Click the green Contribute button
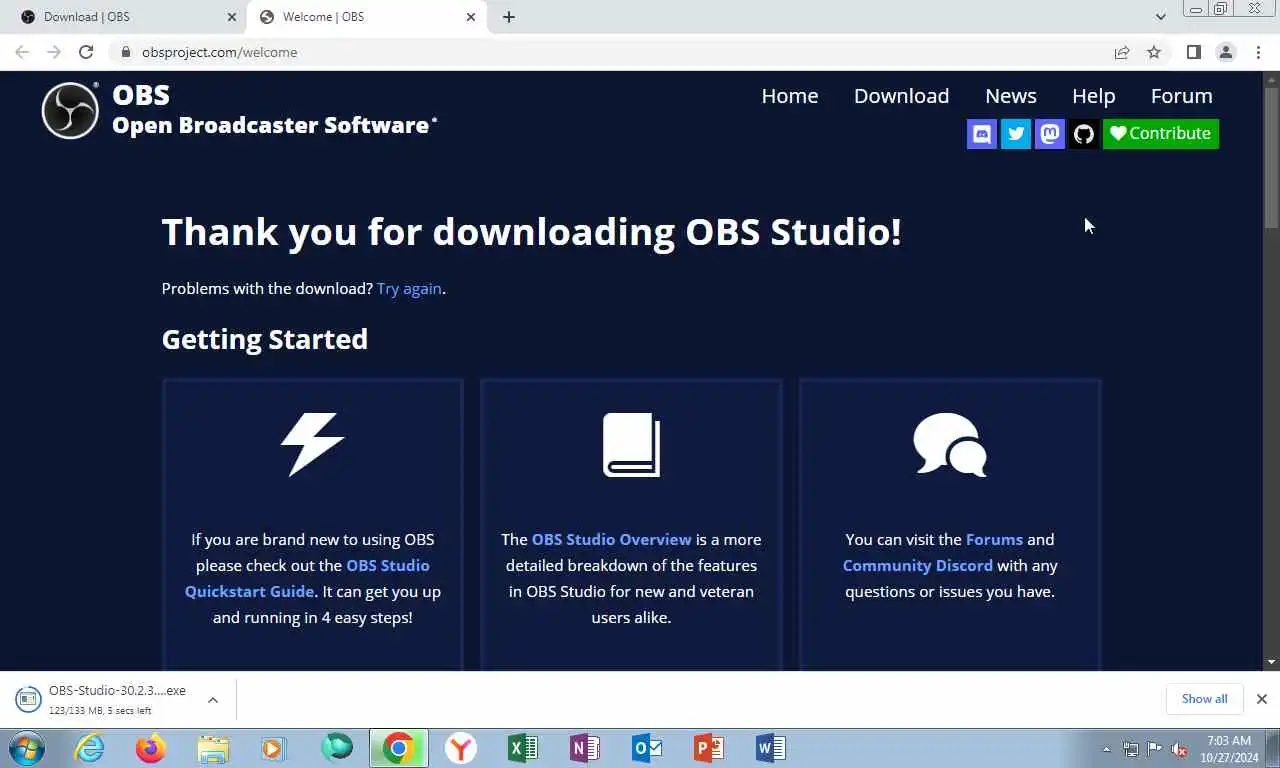1280x768 pixels. point(1160,134)
